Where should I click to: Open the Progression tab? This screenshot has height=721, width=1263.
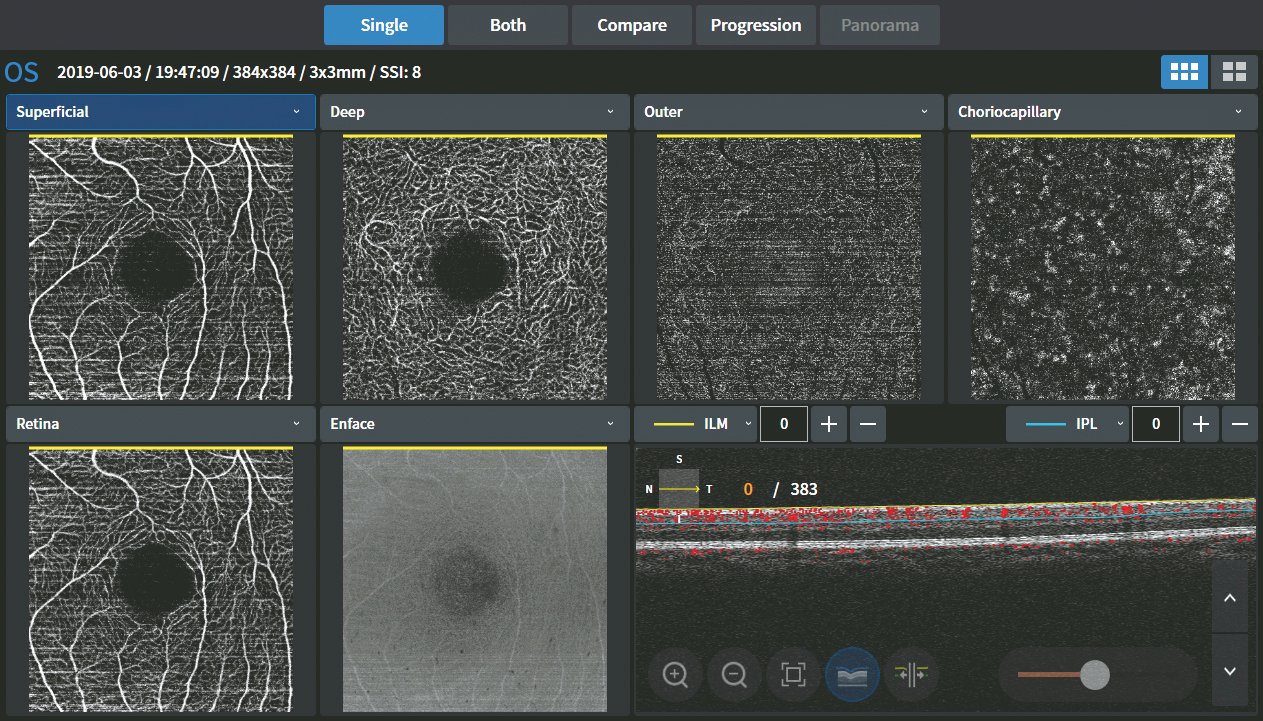(755, 25)
